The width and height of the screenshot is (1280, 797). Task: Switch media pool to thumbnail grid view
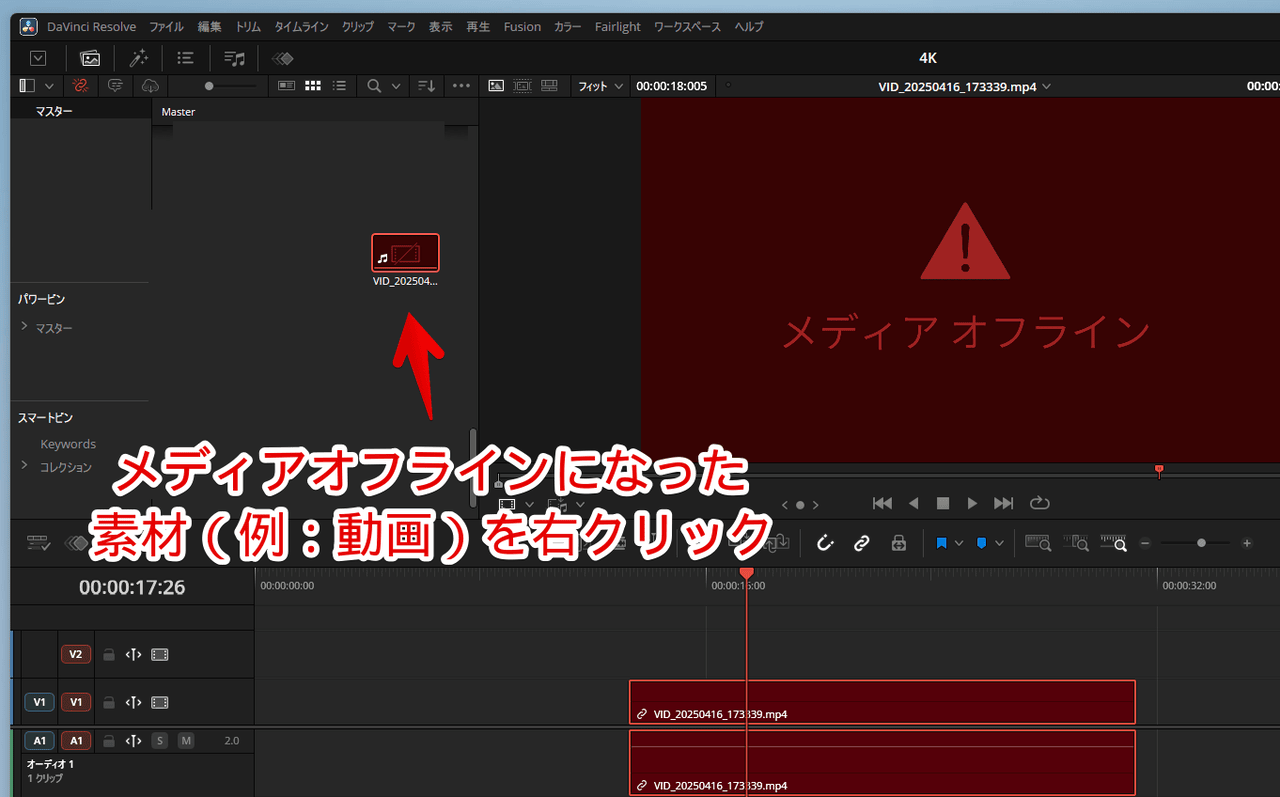pos(313,86)
